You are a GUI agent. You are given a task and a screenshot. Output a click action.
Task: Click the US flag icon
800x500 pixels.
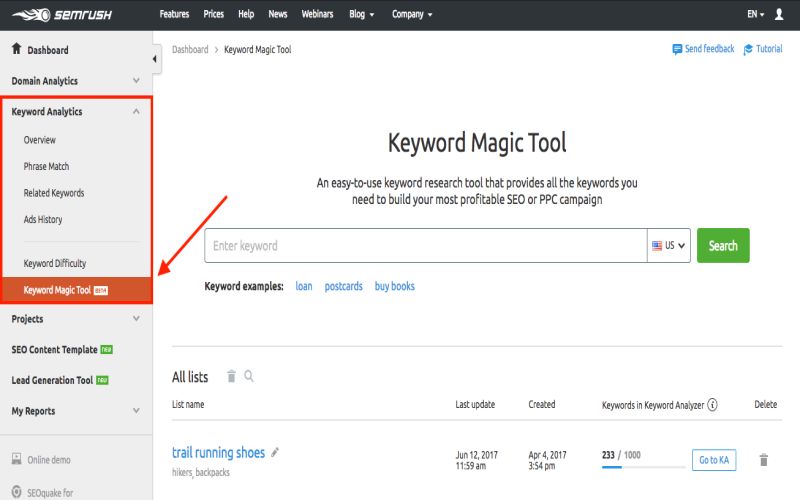click(657, 245)
